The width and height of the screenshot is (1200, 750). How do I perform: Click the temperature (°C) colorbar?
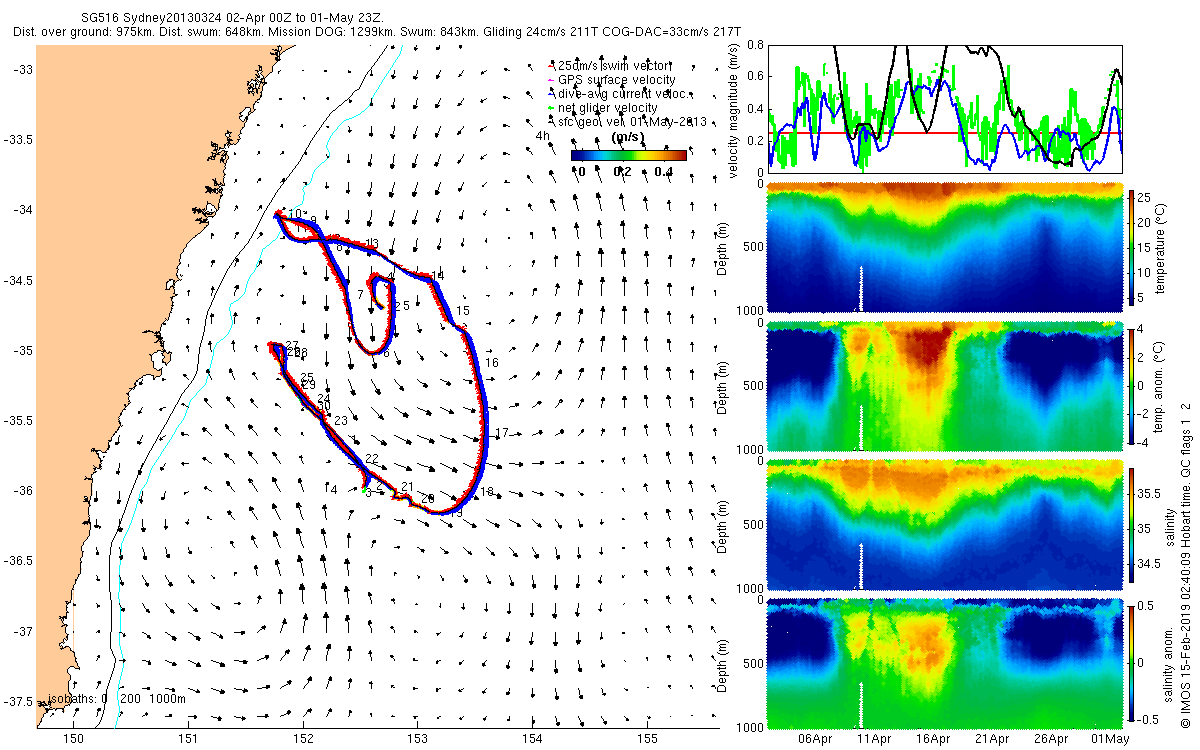click(x=1131, y=248)
